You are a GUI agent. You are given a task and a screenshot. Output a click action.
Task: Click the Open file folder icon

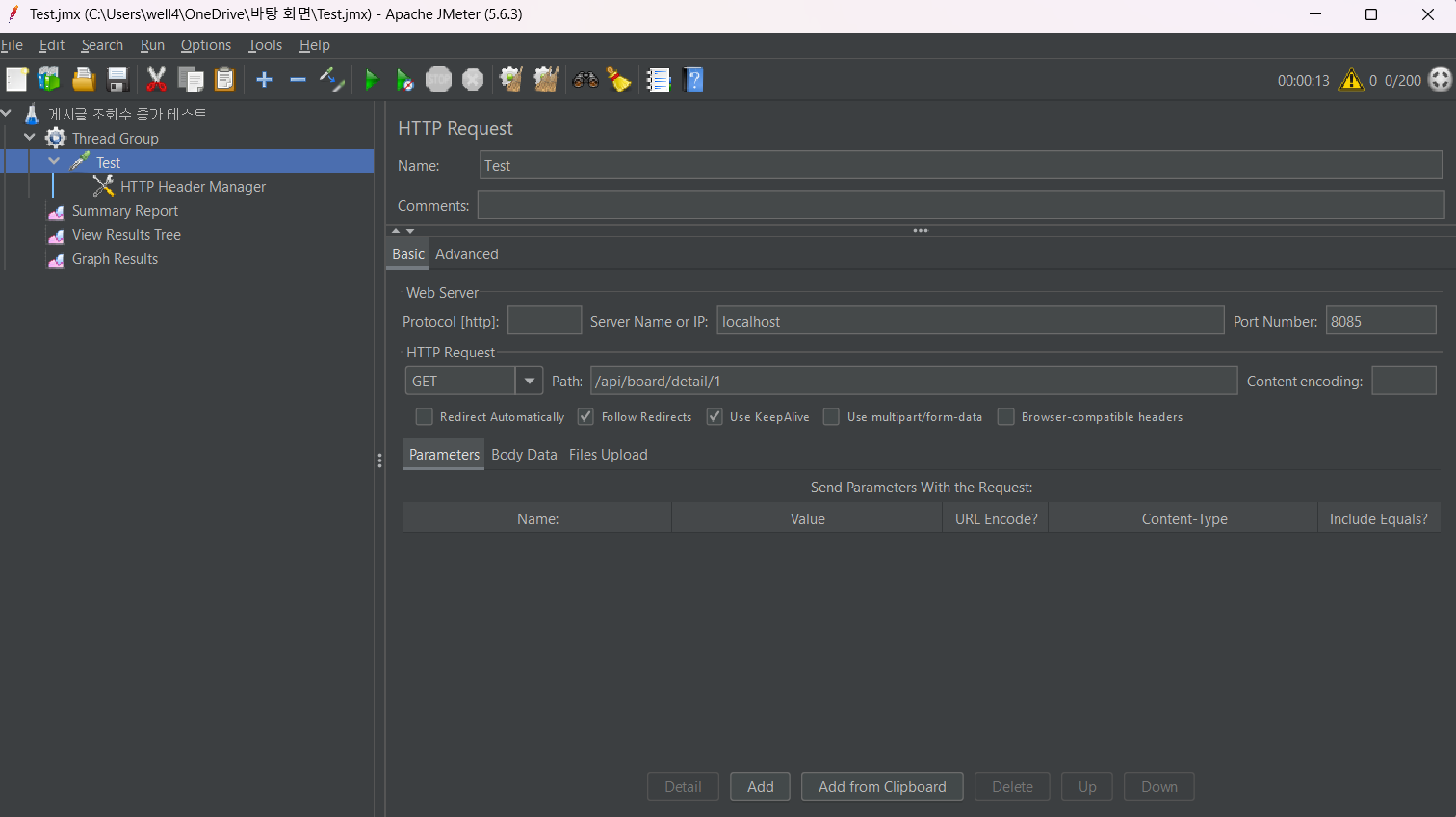tap(84, 80)
